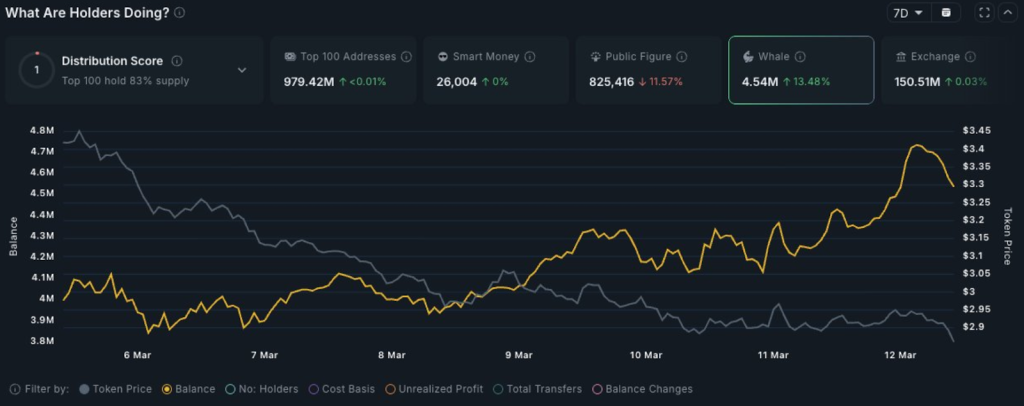Open the calendar date picker
Viewport: 1024px width, 406px height.
click(x=946, y=13)
